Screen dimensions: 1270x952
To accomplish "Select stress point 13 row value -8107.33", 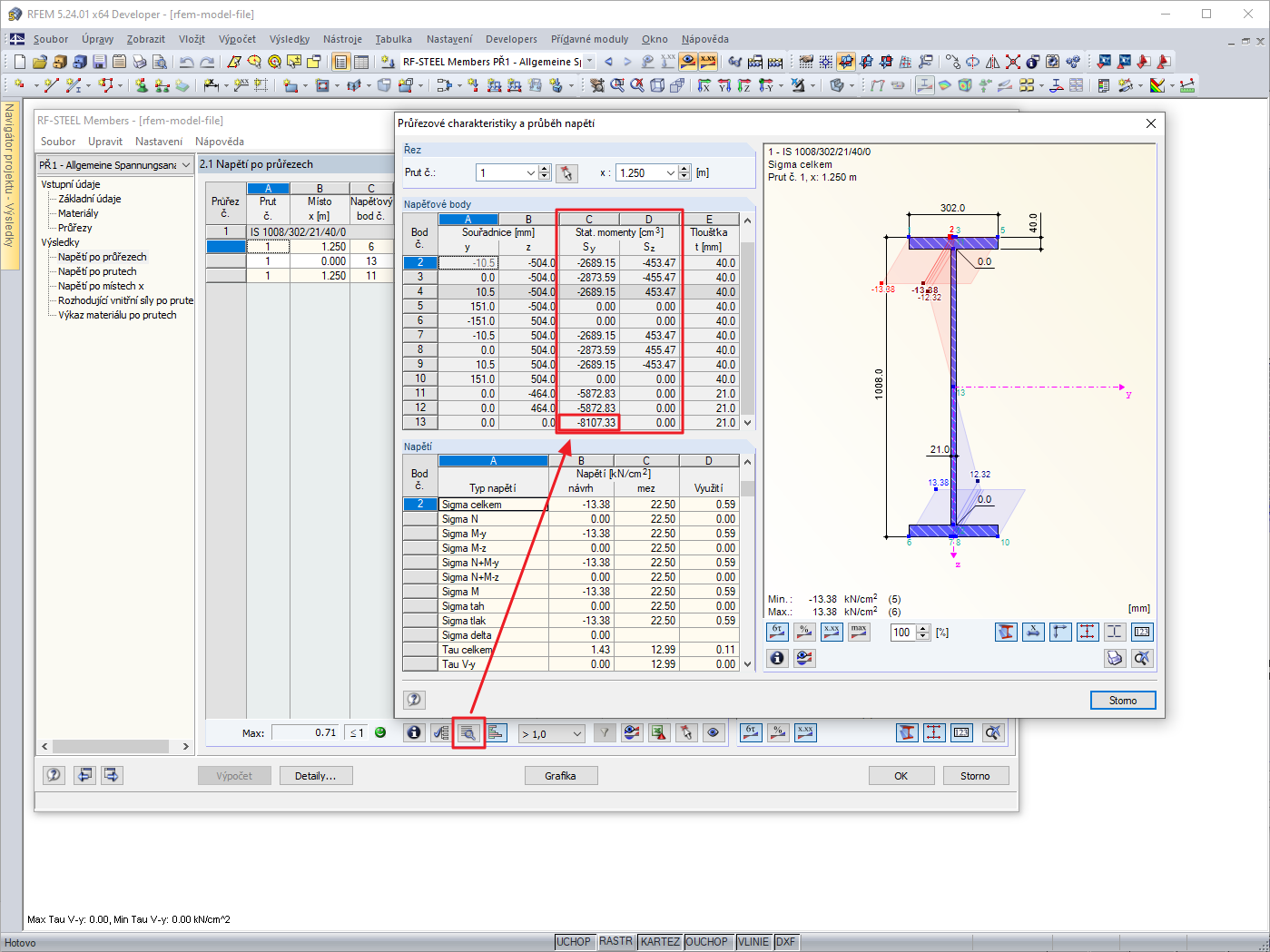I will [x=589, y=423].
